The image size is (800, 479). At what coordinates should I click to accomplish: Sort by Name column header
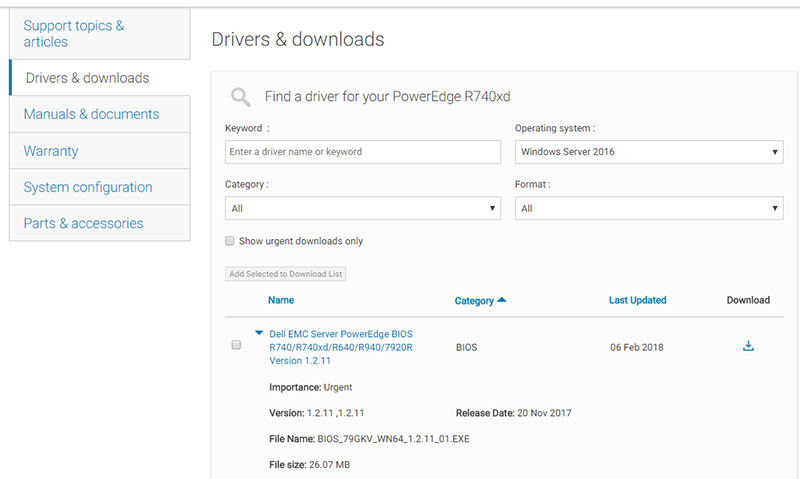pyautogui.click(x=281, y=300)
